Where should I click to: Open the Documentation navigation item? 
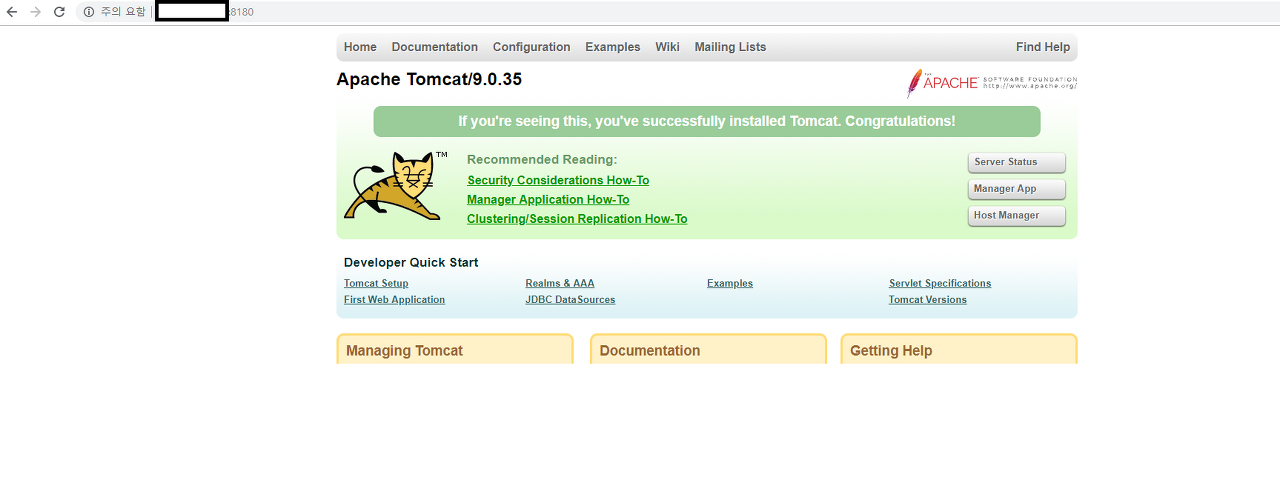tap(435, 47)
